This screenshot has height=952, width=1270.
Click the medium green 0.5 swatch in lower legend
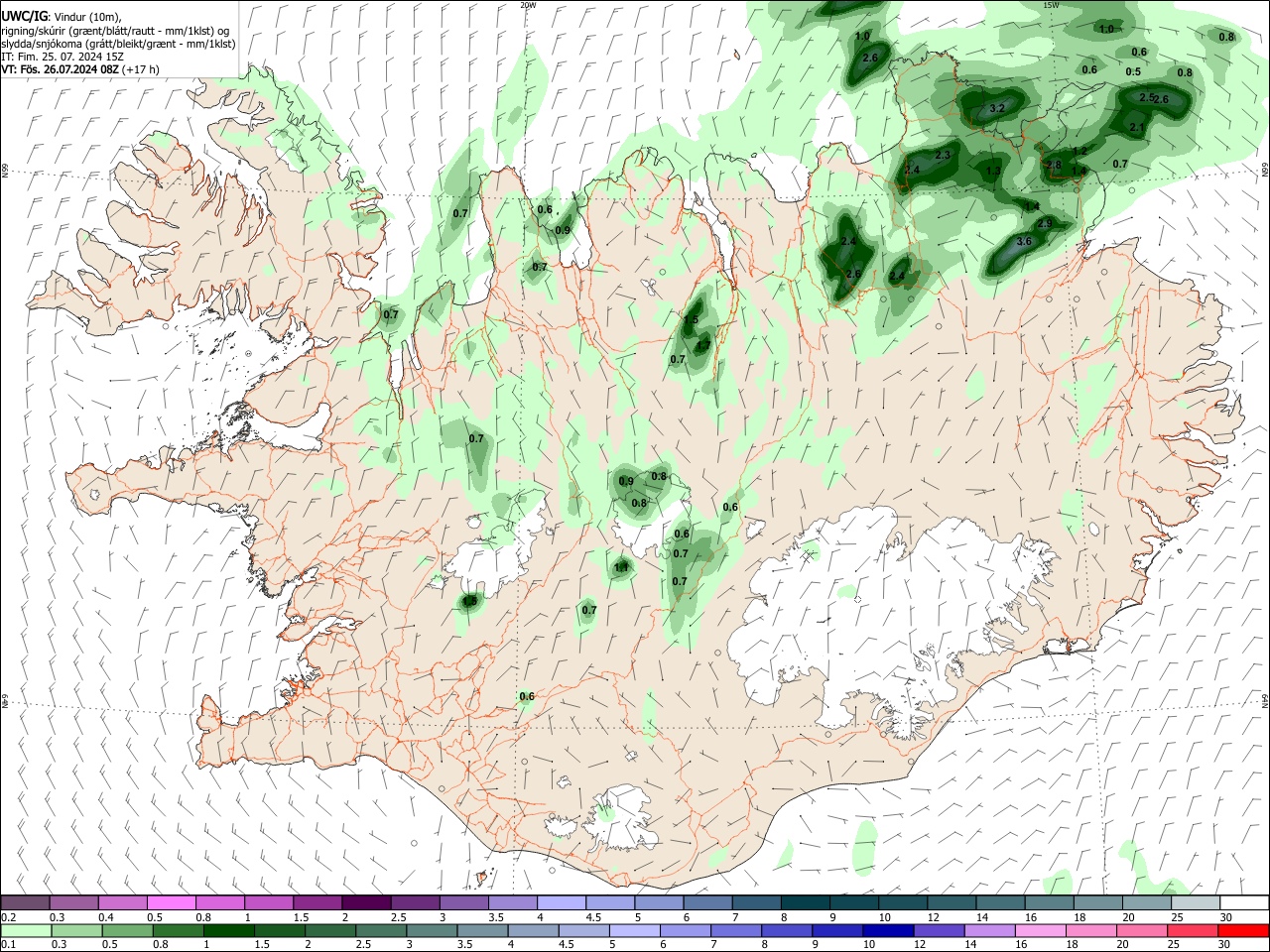click(125, 930)
